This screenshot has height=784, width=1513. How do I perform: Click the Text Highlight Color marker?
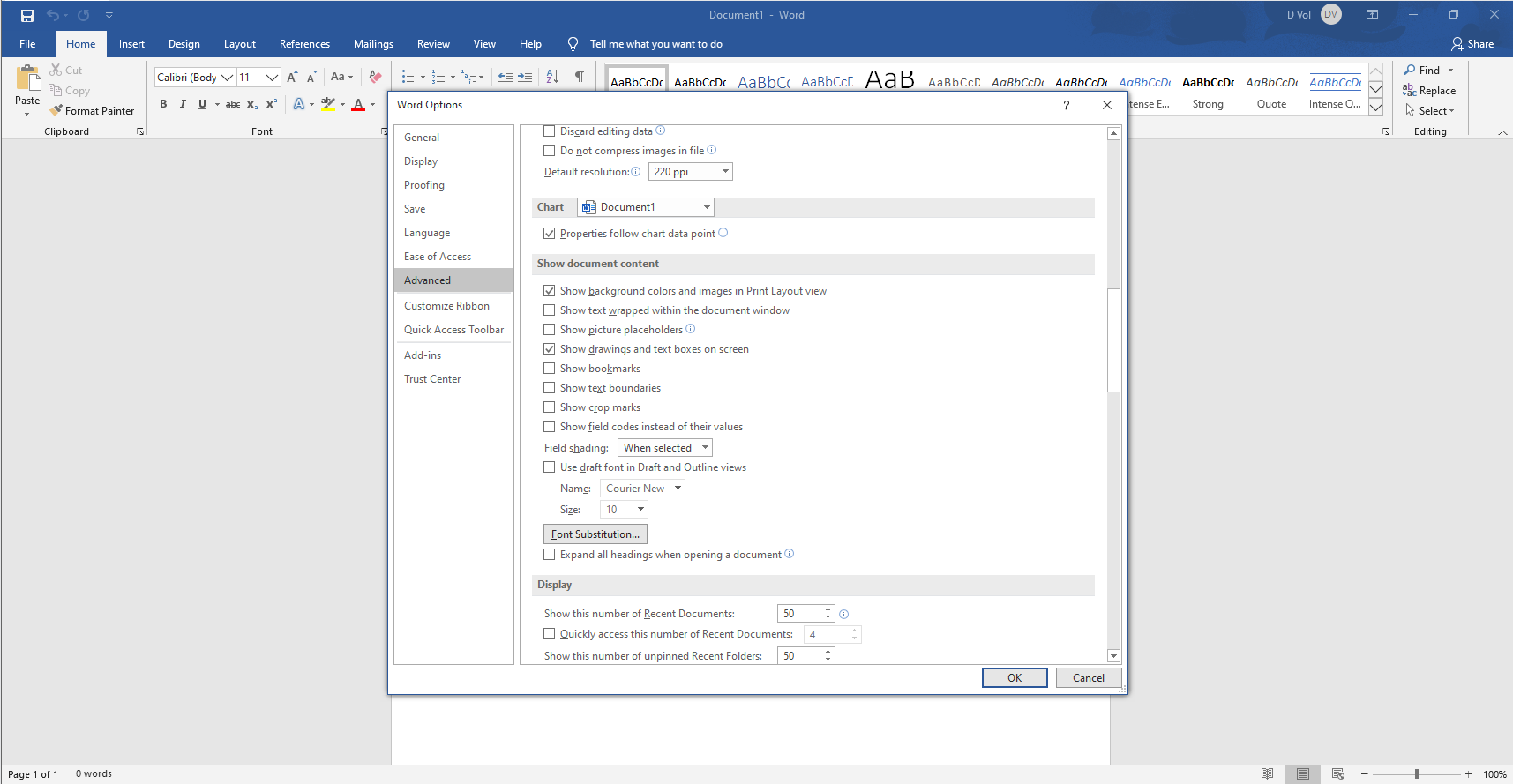328,104
